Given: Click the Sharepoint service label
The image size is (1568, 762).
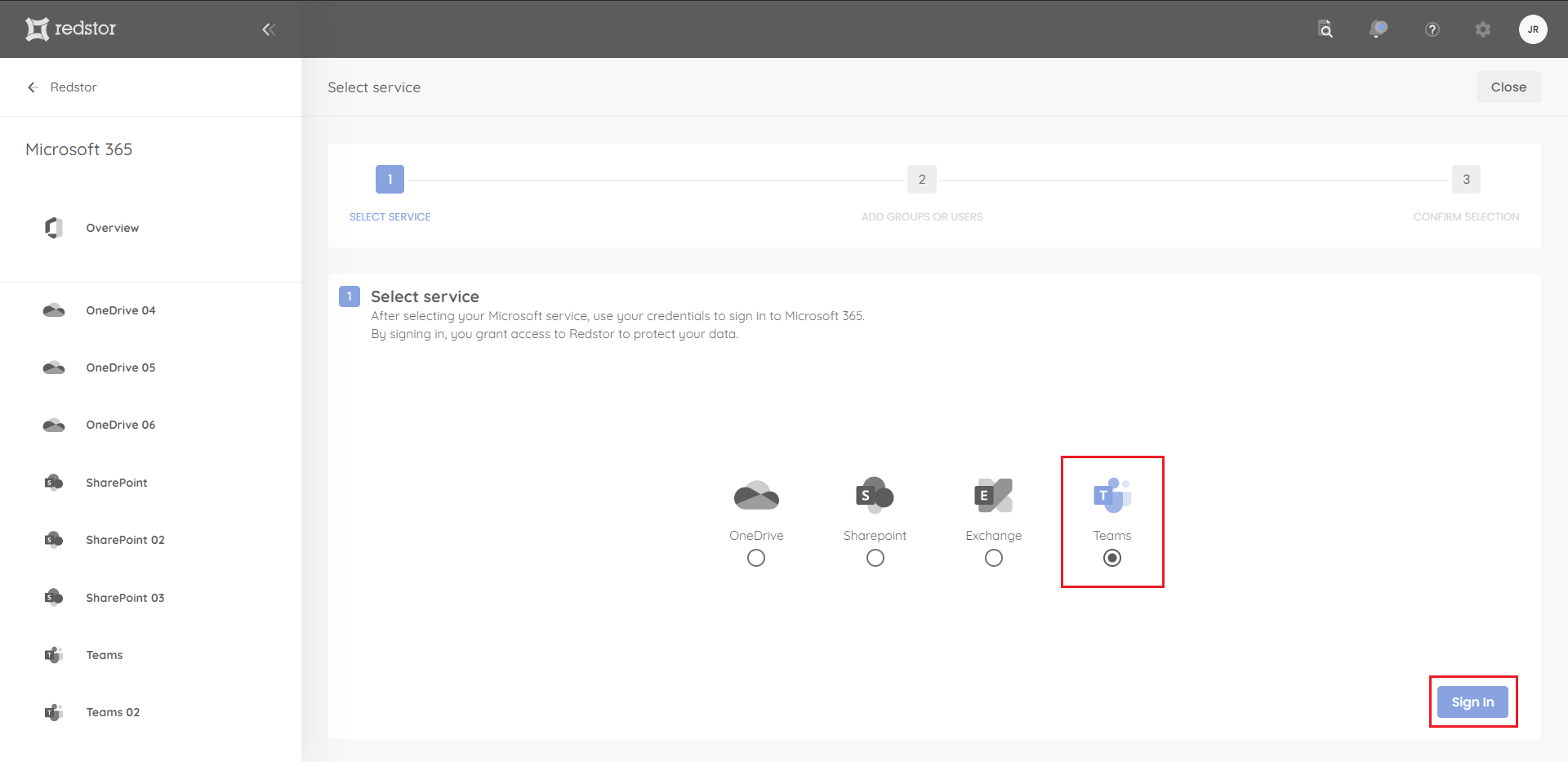Looking at the screenshot, I should [875, 536].
